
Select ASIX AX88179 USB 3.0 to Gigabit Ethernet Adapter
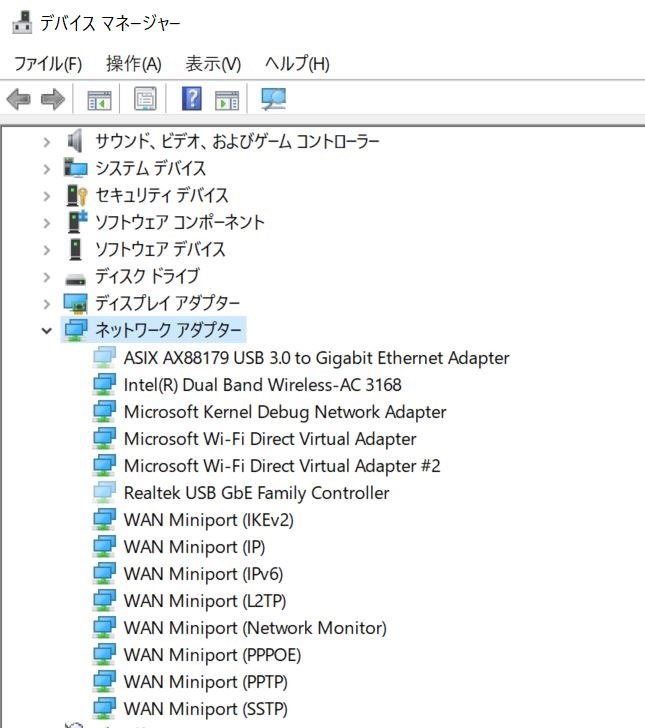coord(317,358)
